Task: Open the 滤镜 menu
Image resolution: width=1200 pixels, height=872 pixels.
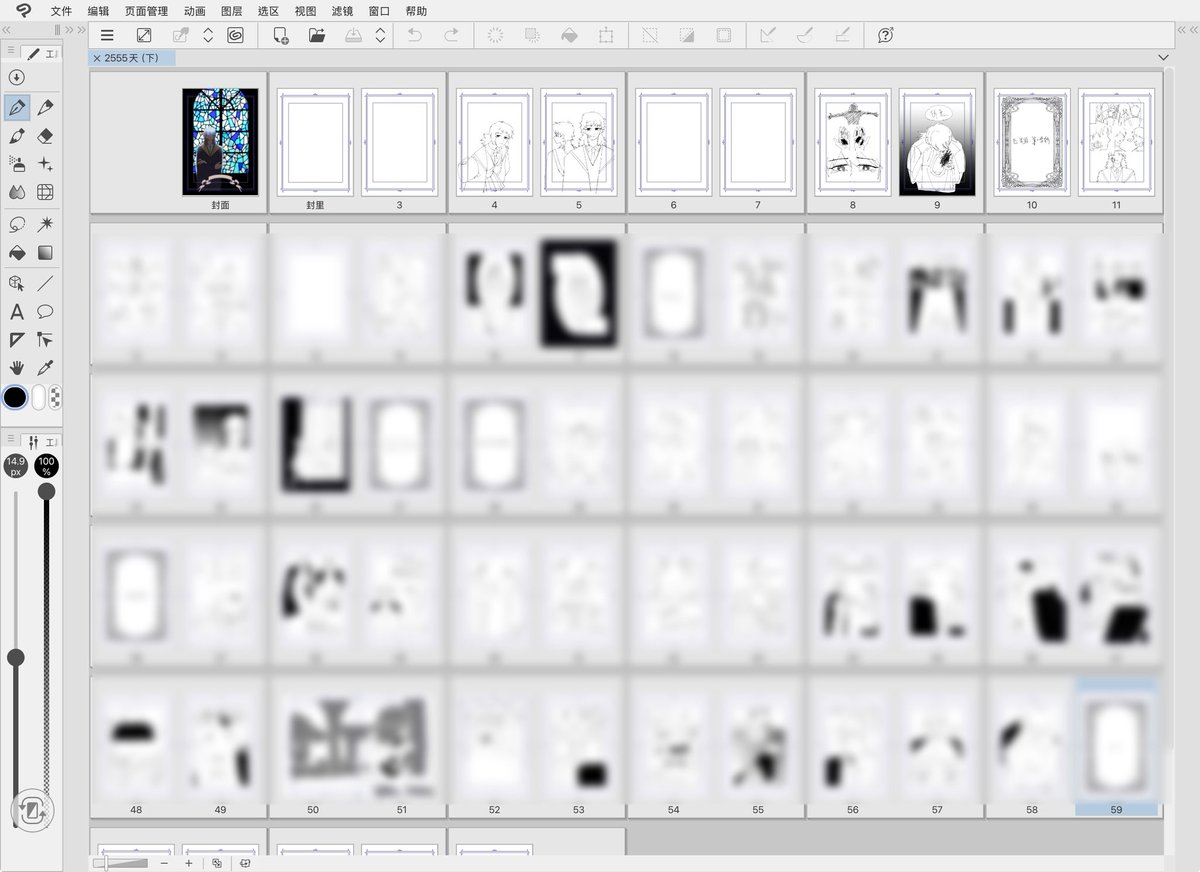Action: pyautogui.click(x=342, y=11)
